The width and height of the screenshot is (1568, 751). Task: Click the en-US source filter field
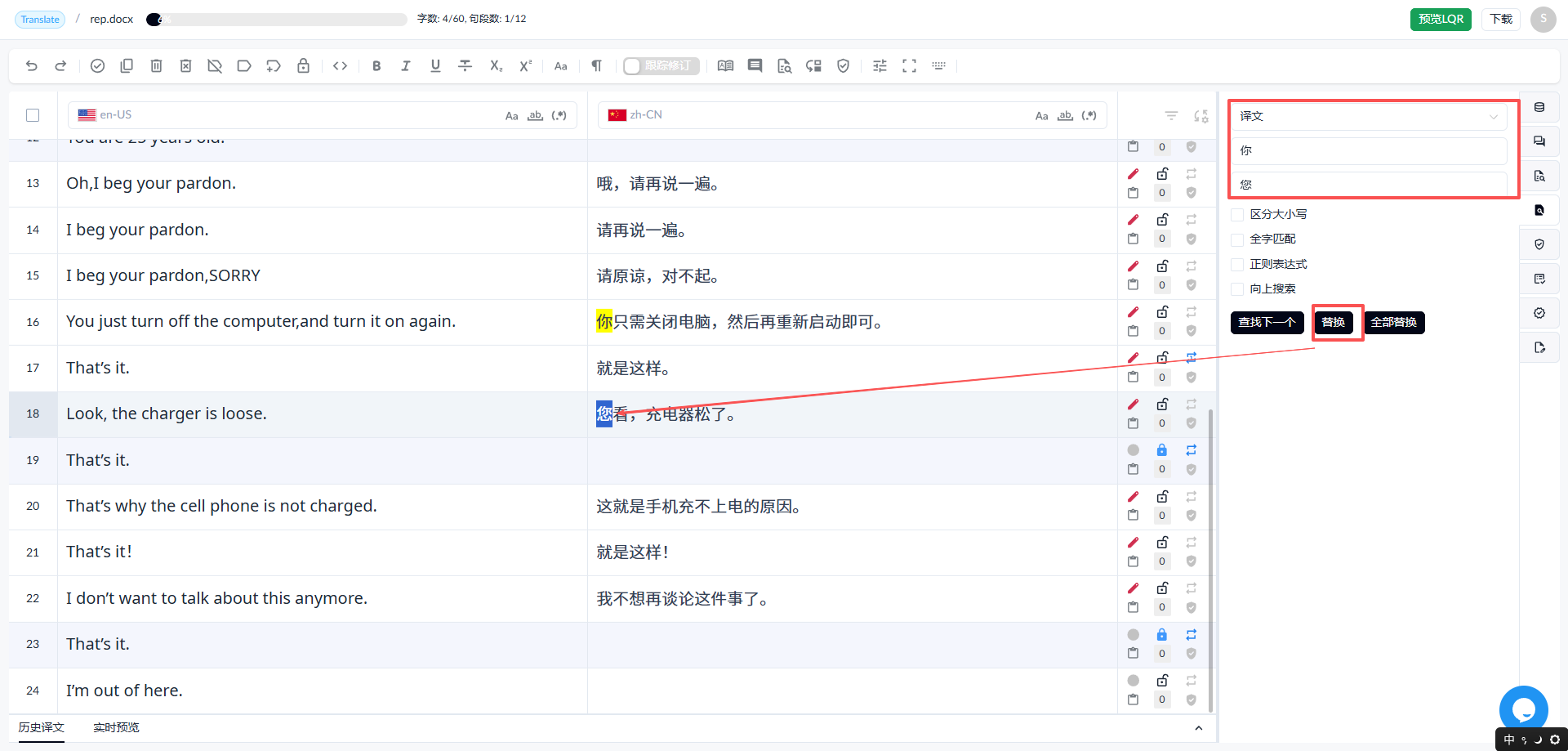click(323, 115)
